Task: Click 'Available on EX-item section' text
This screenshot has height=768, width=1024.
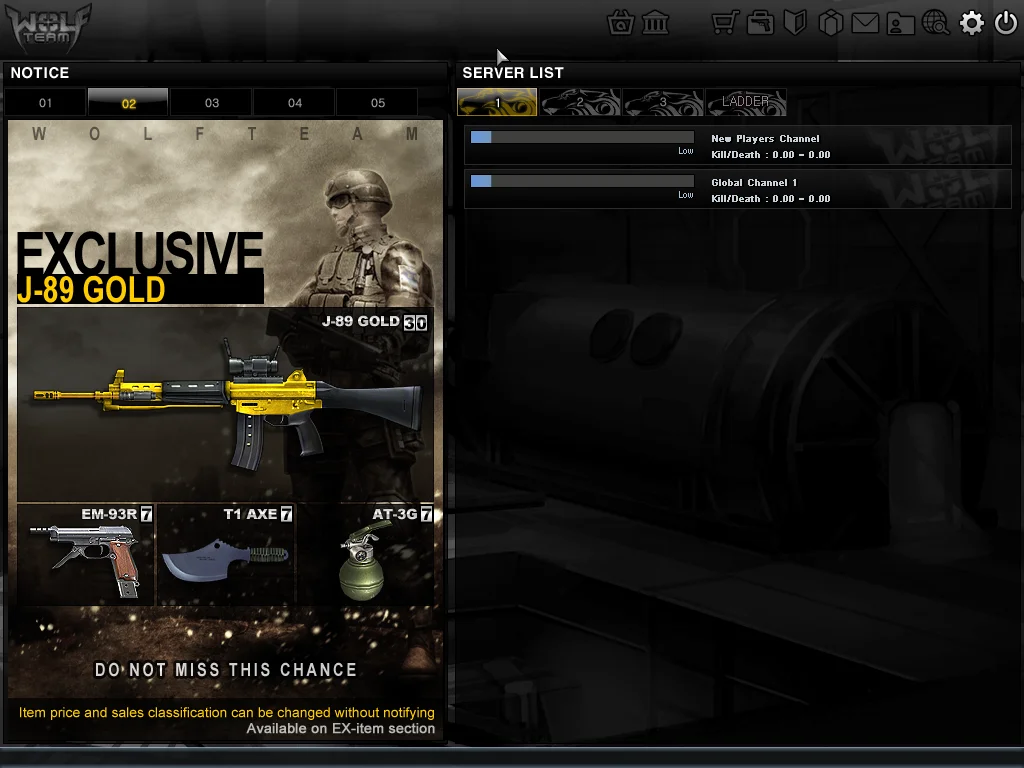Action: pos(340,729)
